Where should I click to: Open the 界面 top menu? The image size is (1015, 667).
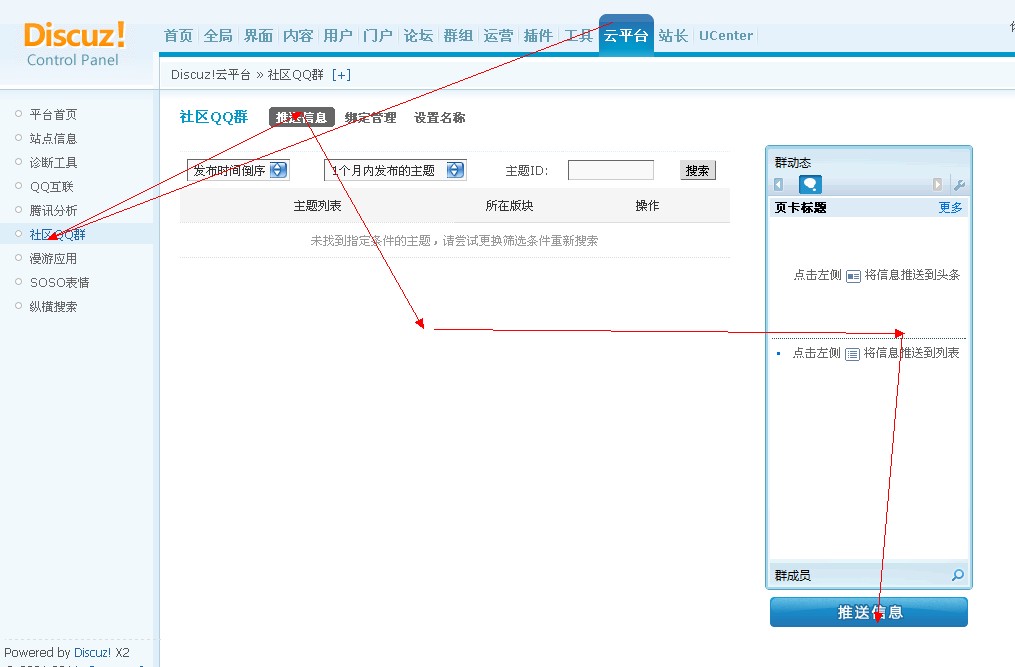pos(258,36)
